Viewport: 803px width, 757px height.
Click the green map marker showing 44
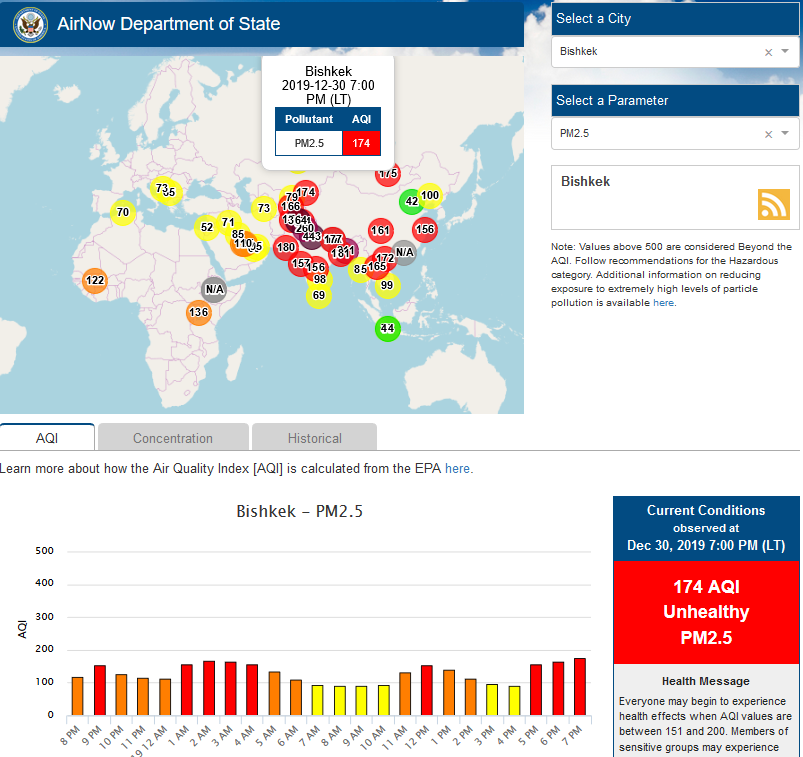tap(387, 328)
